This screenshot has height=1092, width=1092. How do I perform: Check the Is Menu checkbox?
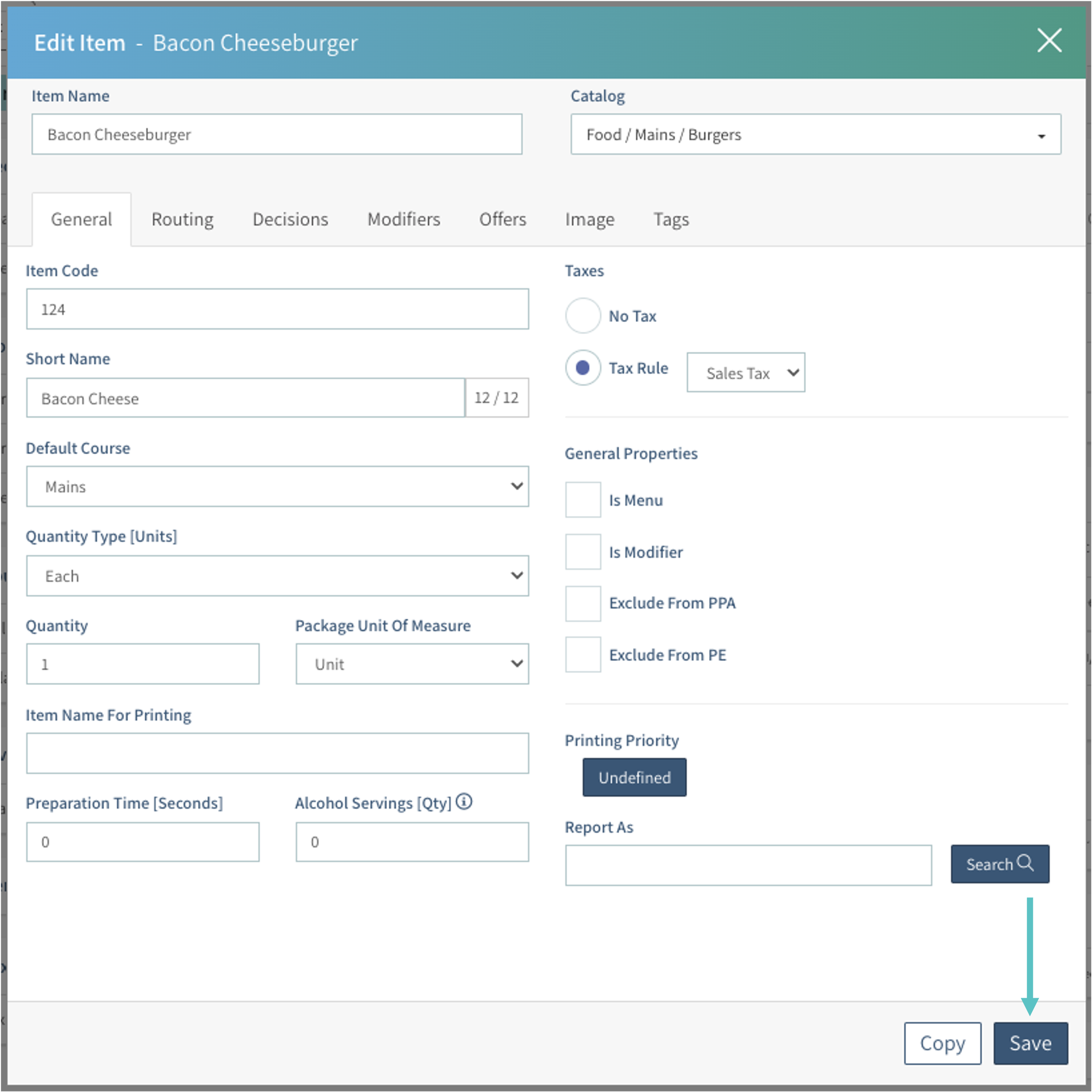coord(583,500)
